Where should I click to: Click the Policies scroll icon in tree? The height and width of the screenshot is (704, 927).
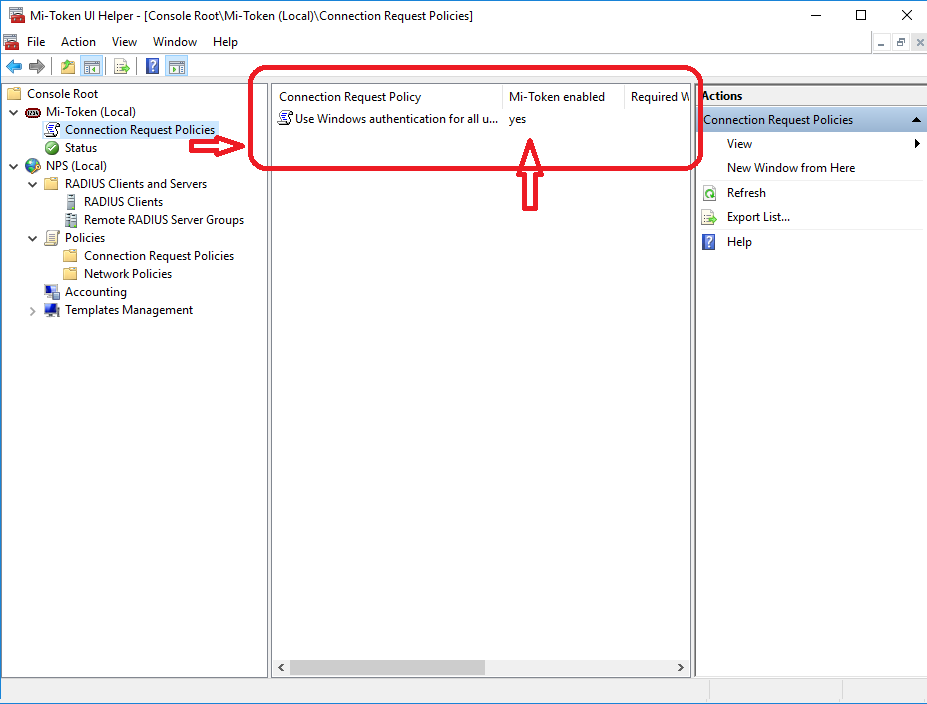coord(52,238)
